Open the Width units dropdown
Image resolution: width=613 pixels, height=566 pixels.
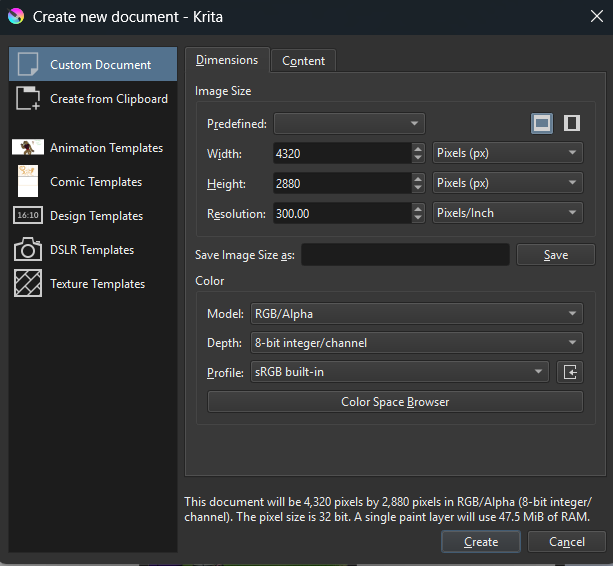[x=507, y=154]
